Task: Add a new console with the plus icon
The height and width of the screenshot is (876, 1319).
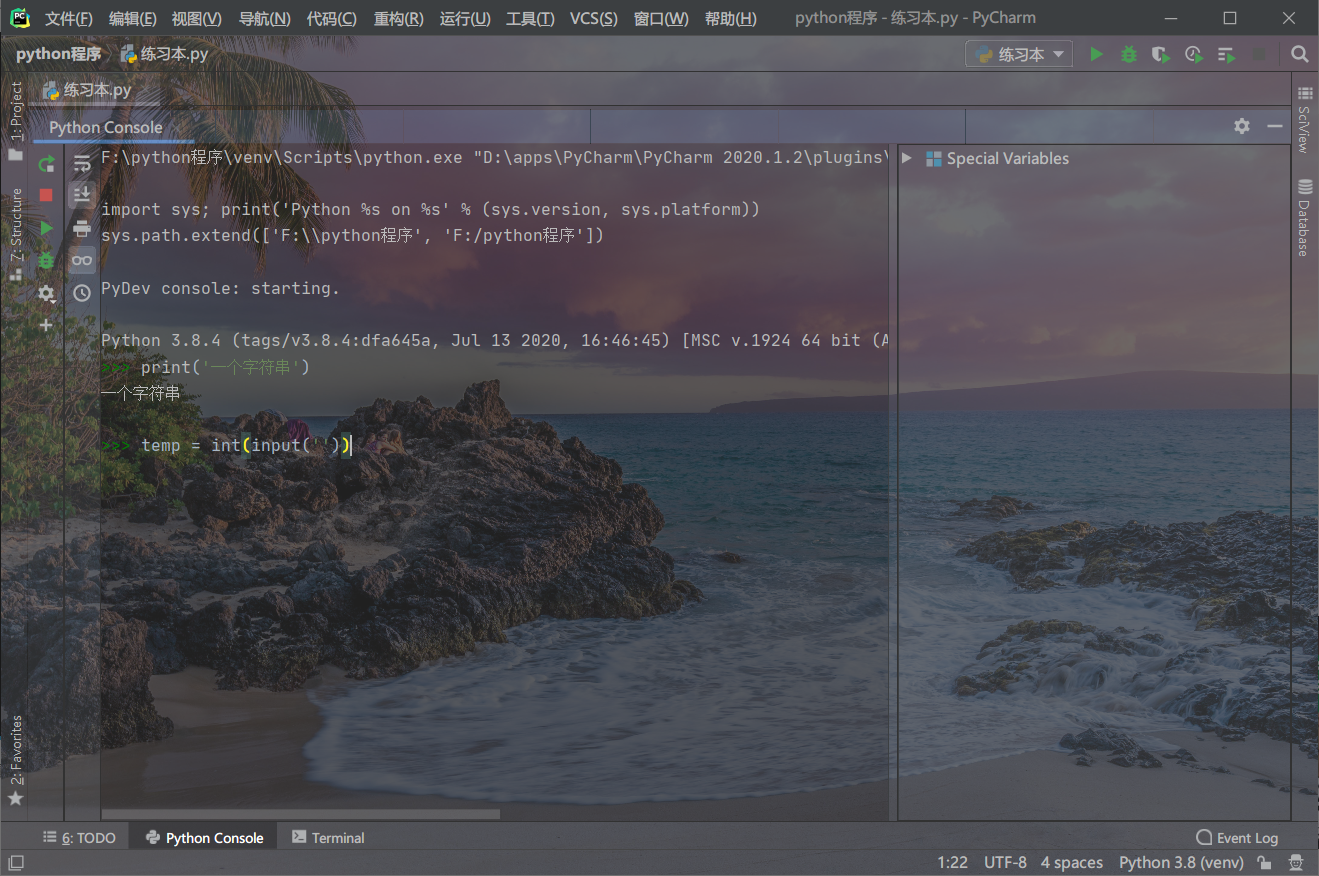Action: pos(46,325)
